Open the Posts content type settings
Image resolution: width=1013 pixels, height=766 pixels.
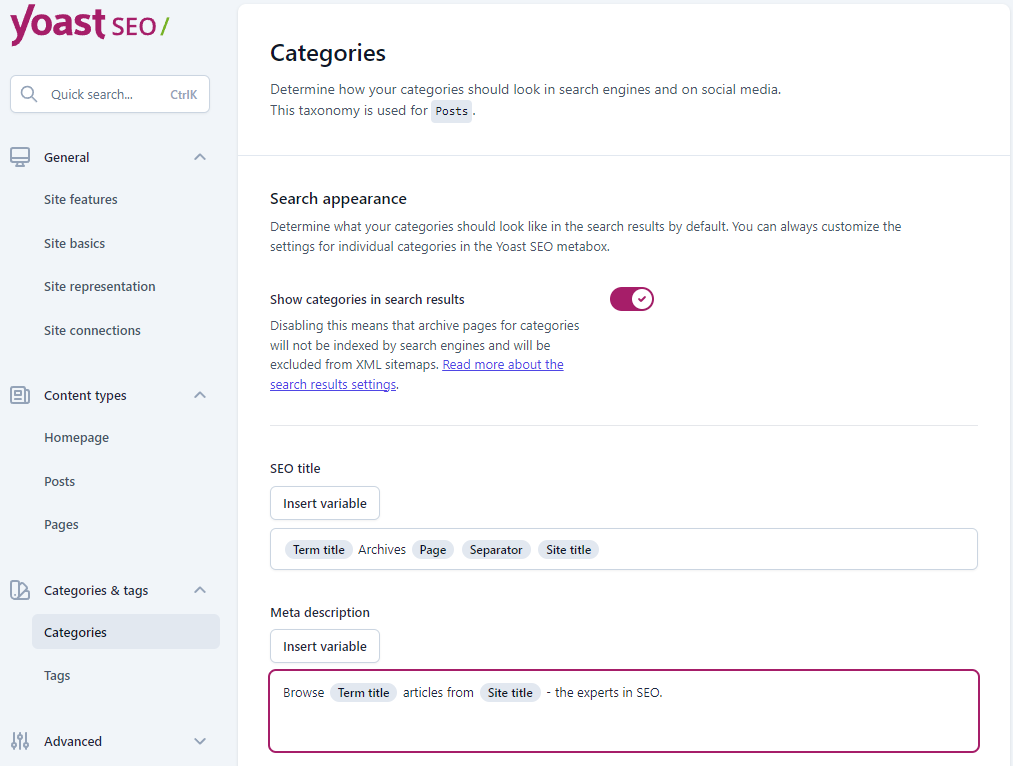coord(60,482)
